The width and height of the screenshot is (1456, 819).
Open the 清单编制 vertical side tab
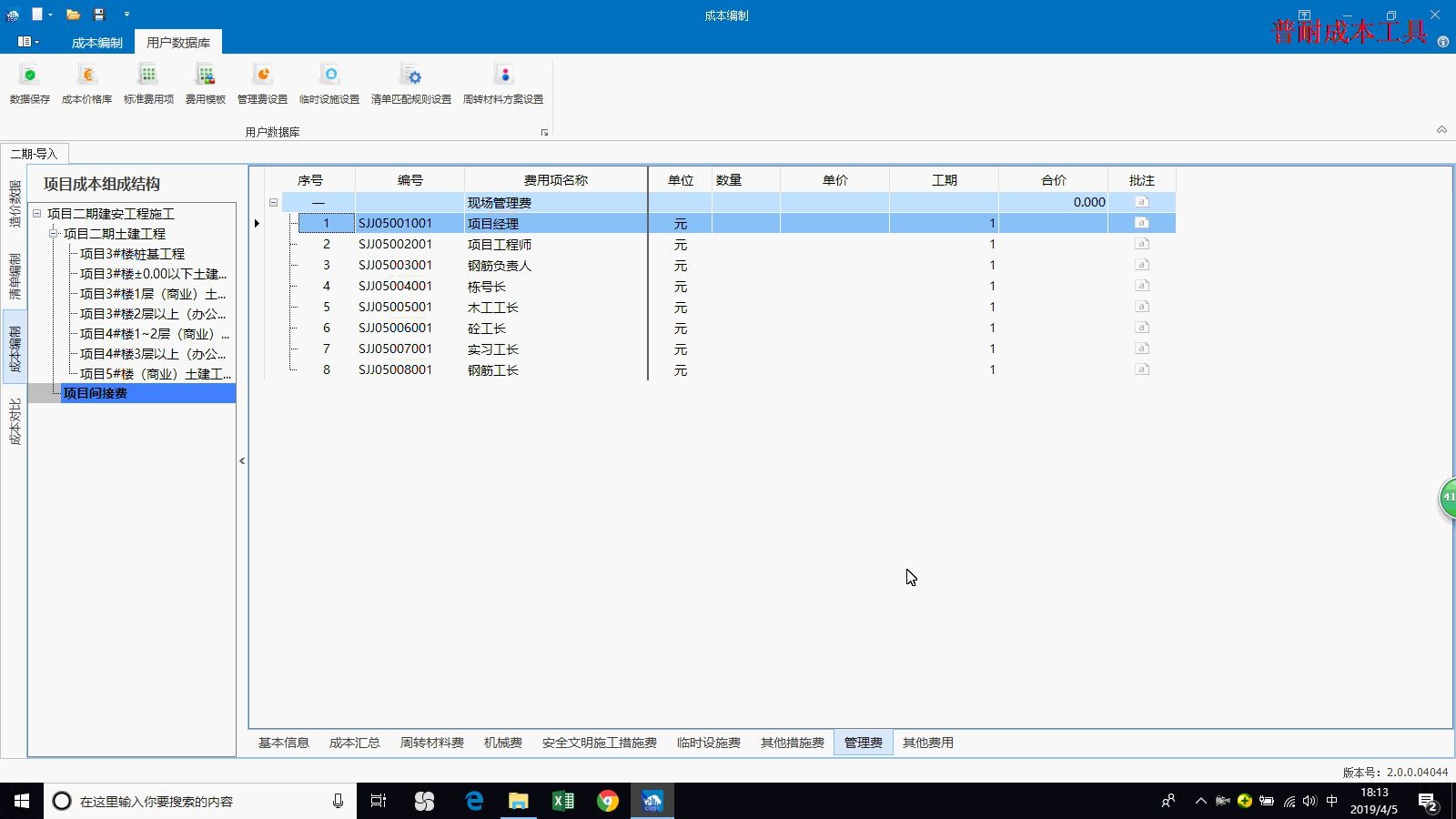click(15, 277)
